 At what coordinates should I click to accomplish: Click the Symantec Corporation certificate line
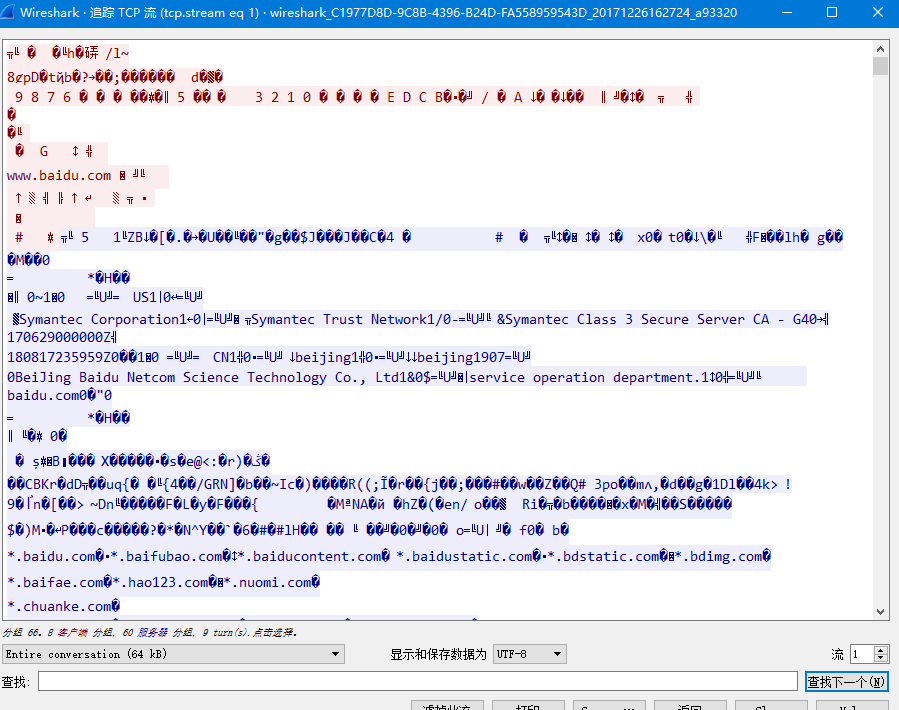420,319
